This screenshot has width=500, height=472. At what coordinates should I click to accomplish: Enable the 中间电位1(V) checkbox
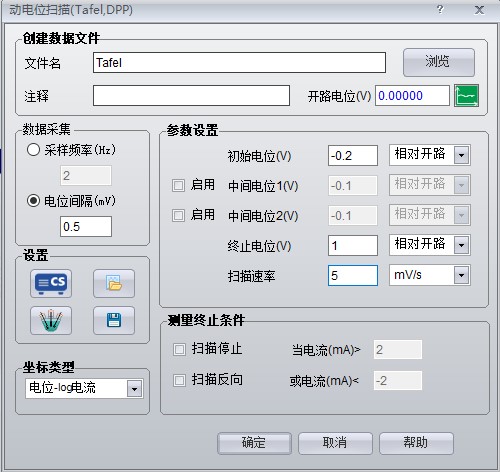tap(178, 185)
